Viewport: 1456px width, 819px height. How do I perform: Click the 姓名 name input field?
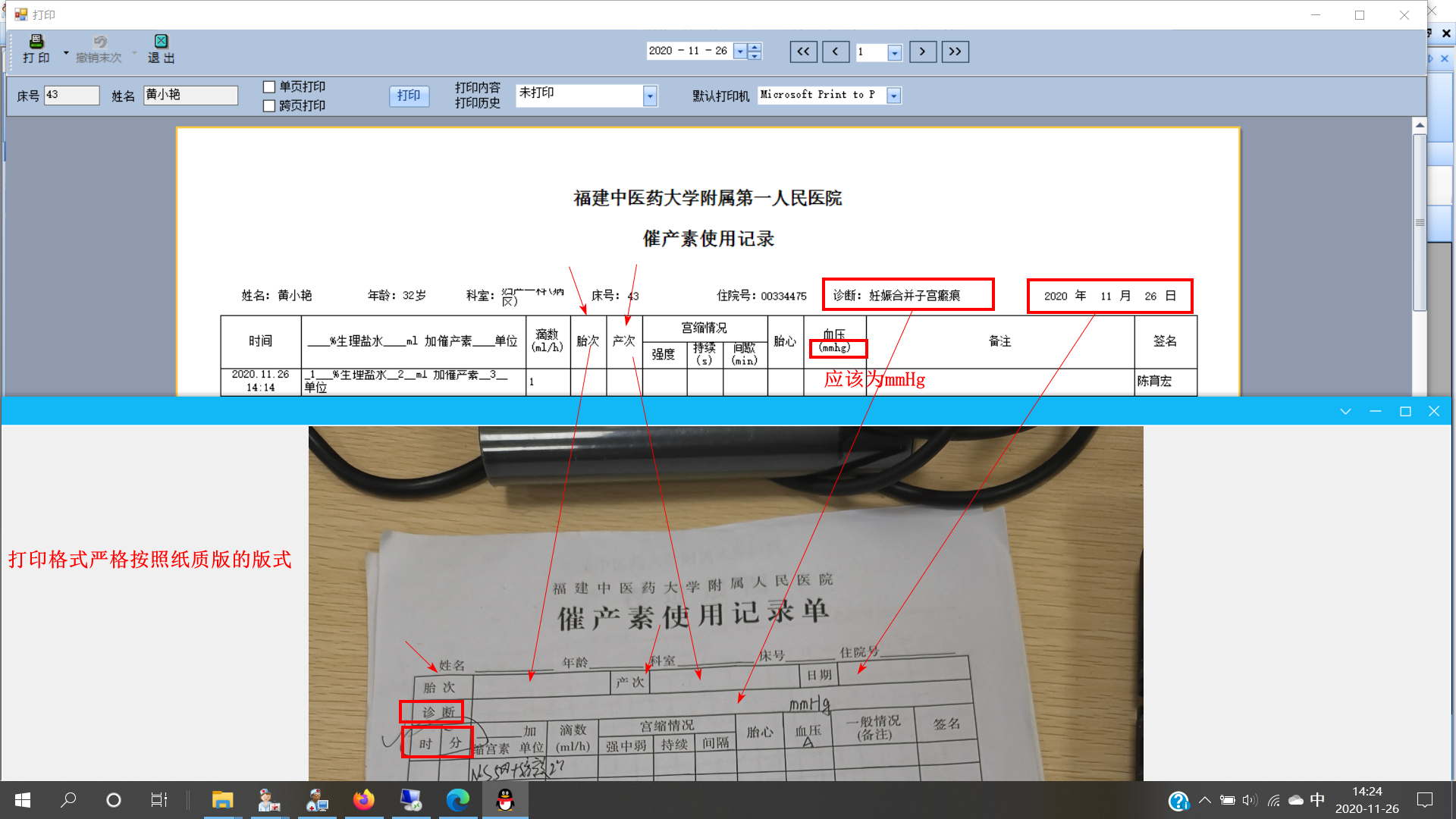pos(190,95)
